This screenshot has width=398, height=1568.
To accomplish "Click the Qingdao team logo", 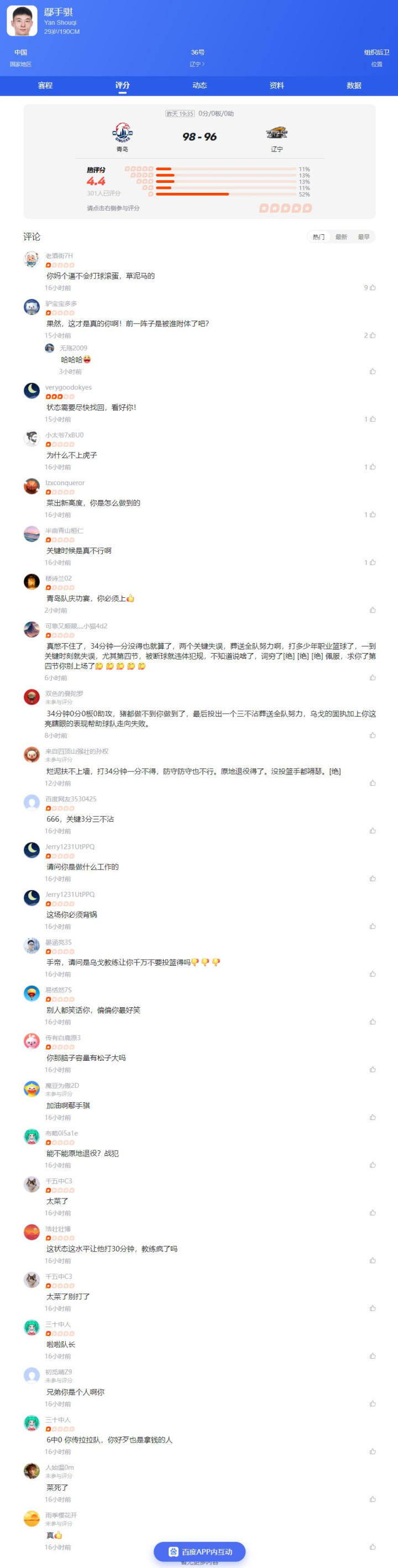I will [122, 132].
